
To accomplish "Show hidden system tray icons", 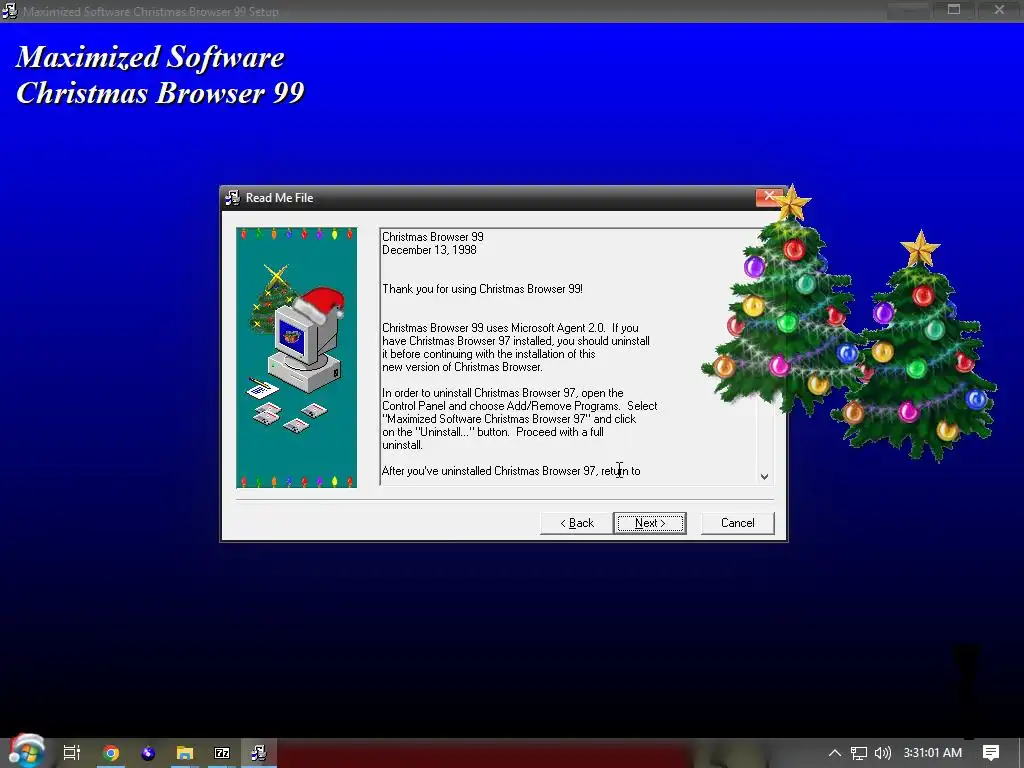I will coord(835,753).
